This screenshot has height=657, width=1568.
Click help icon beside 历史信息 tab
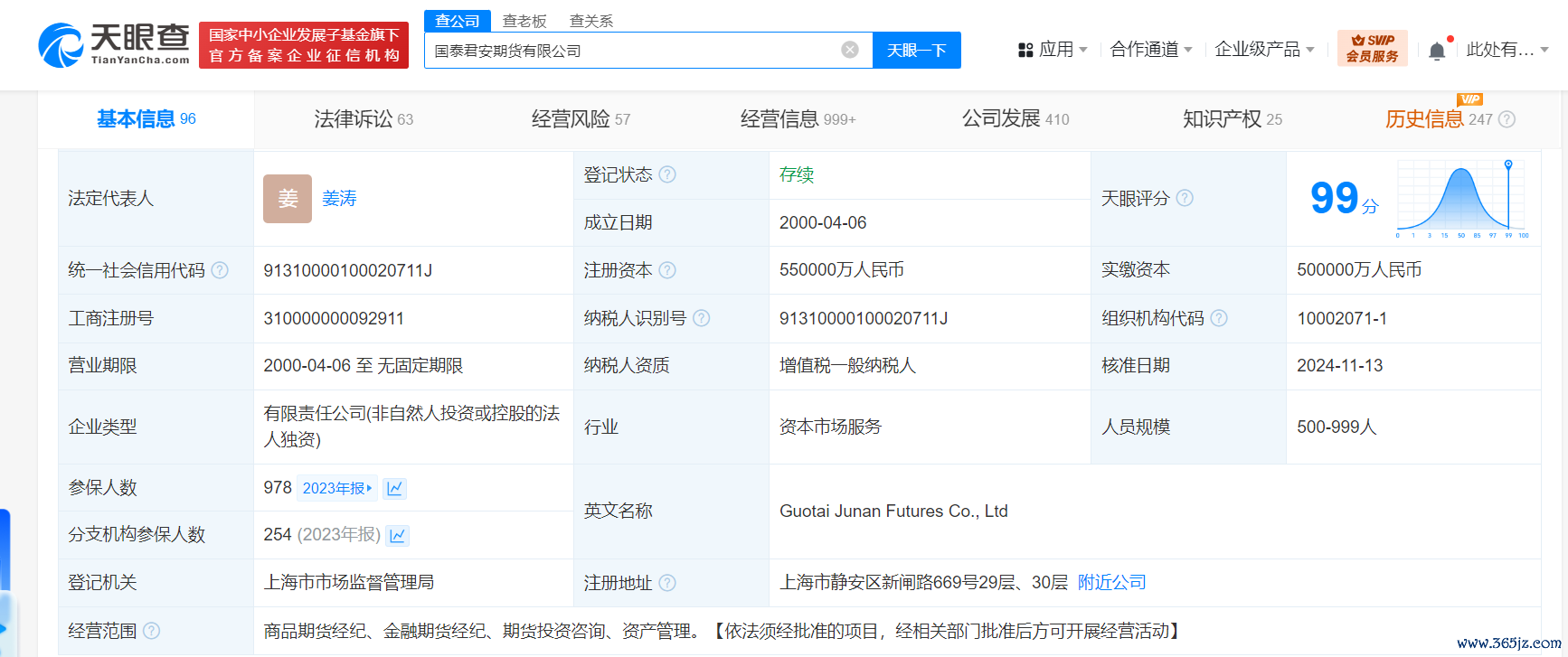(x=1507, y=119)
